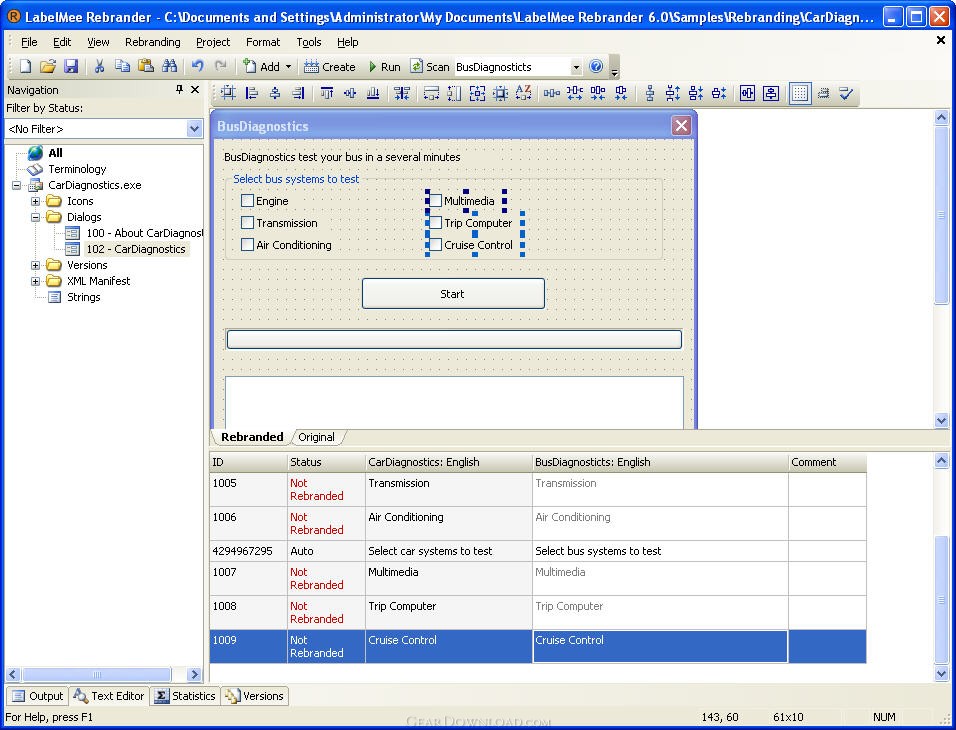Check the Engine checkbox
Viewport: 956px width, 730px height.
coord(247,201)
